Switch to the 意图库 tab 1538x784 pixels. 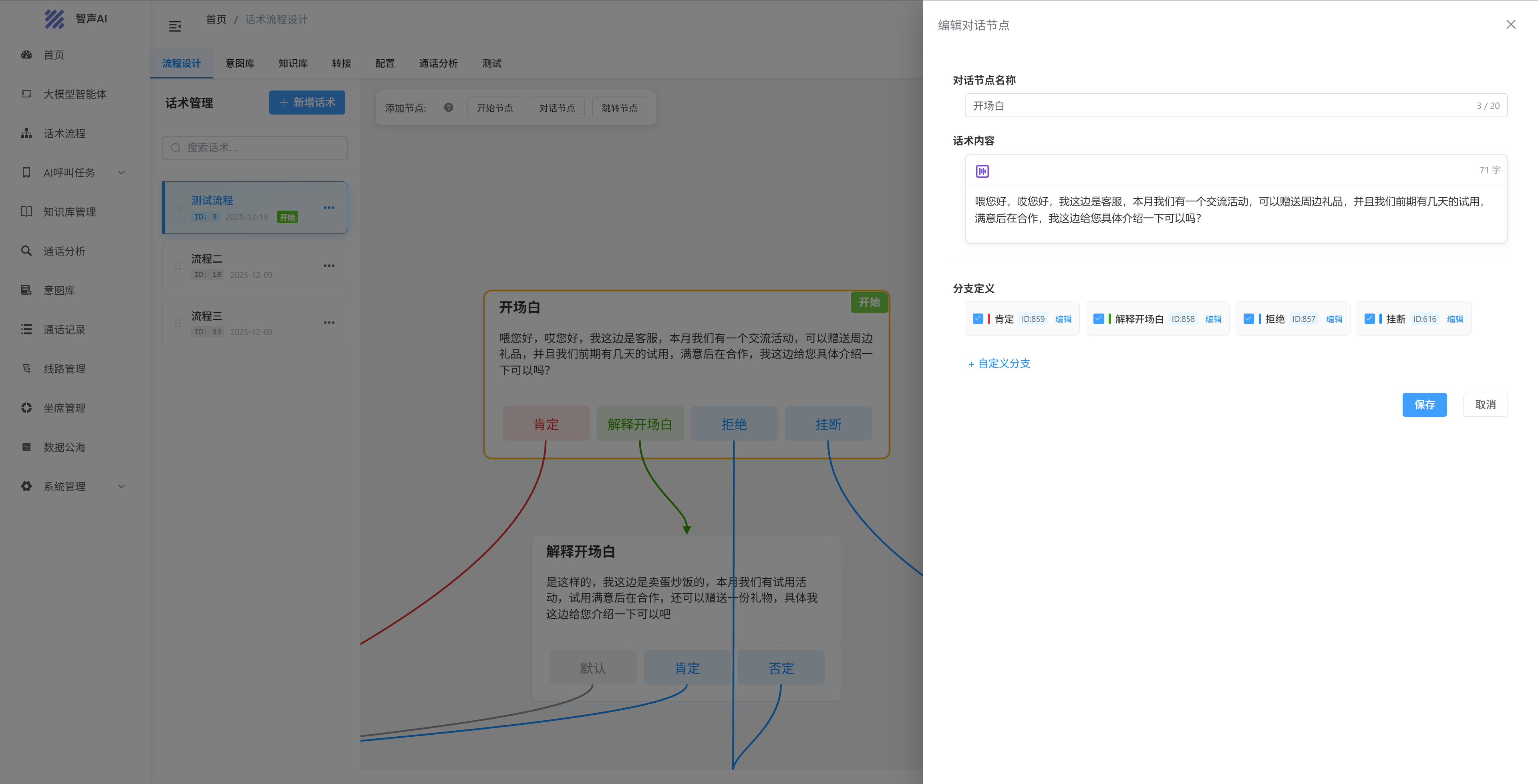click(x=240, y=63)
